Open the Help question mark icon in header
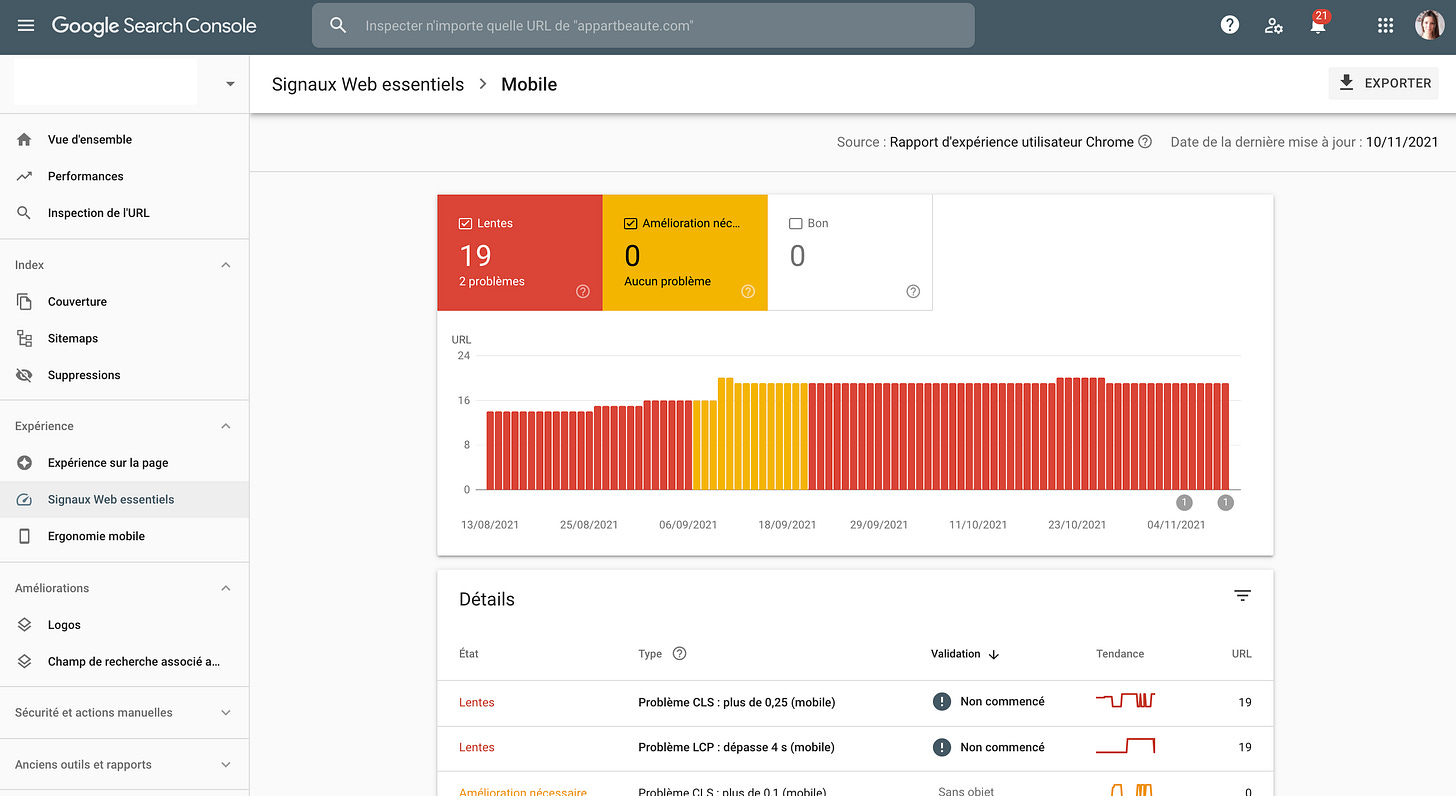Viewport: 1456px width, 796px height. 1230,26
